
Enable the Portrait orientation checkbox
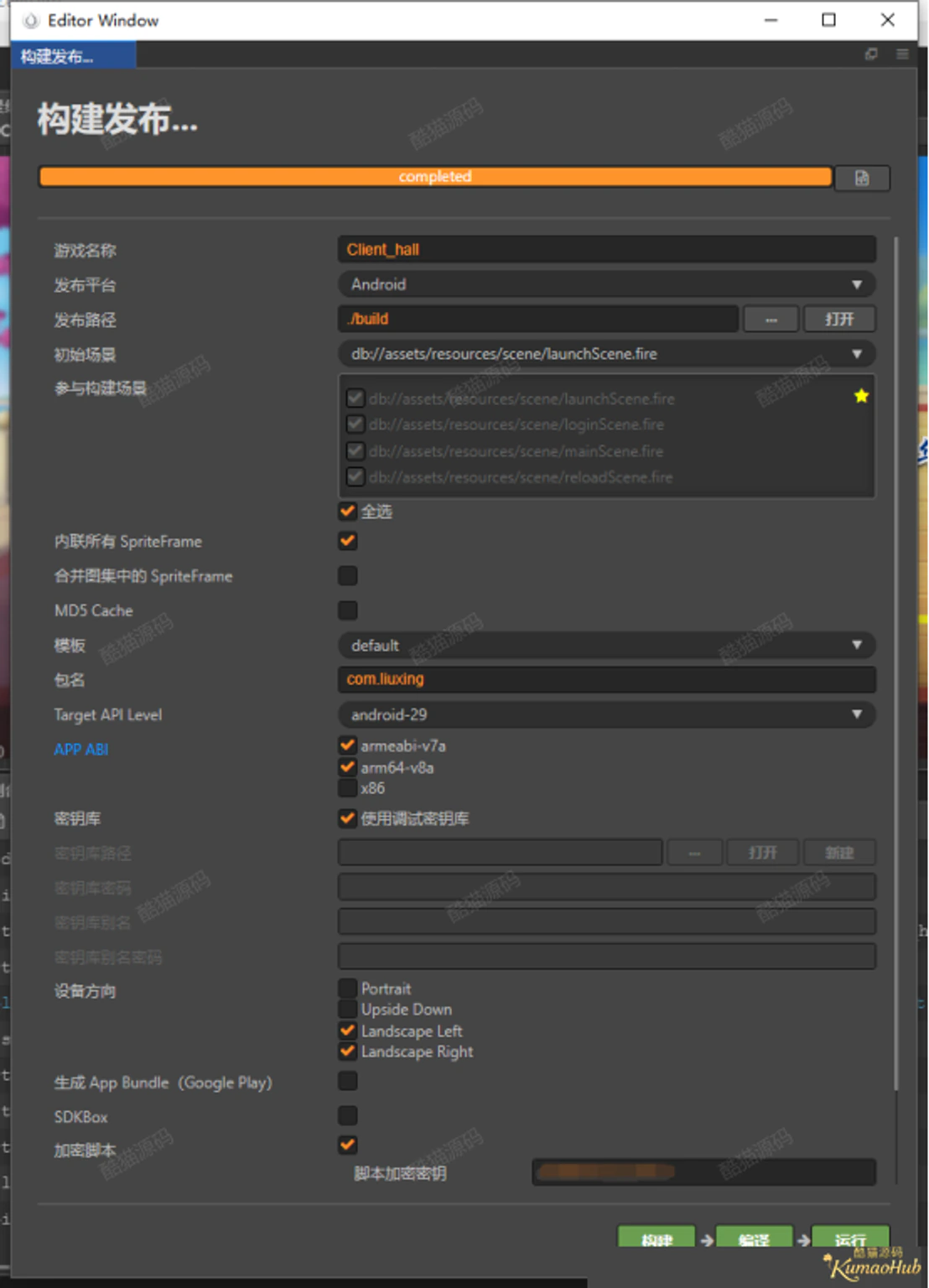point(348,988)
